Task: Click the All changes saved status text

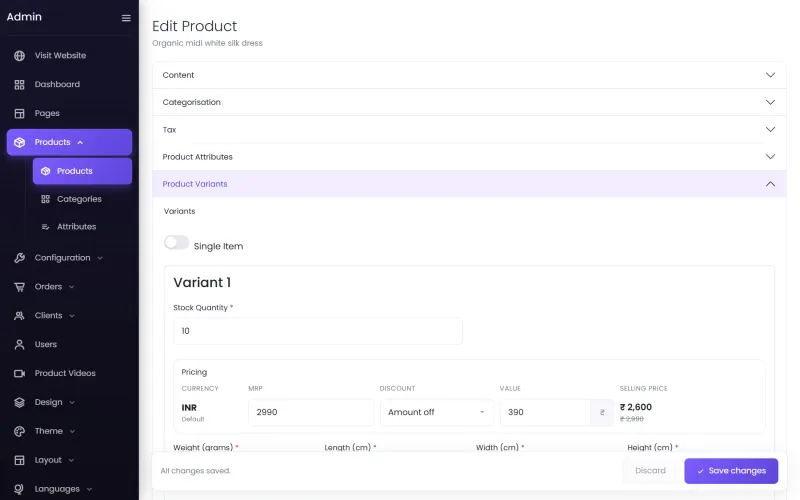Action: [195, 471]
